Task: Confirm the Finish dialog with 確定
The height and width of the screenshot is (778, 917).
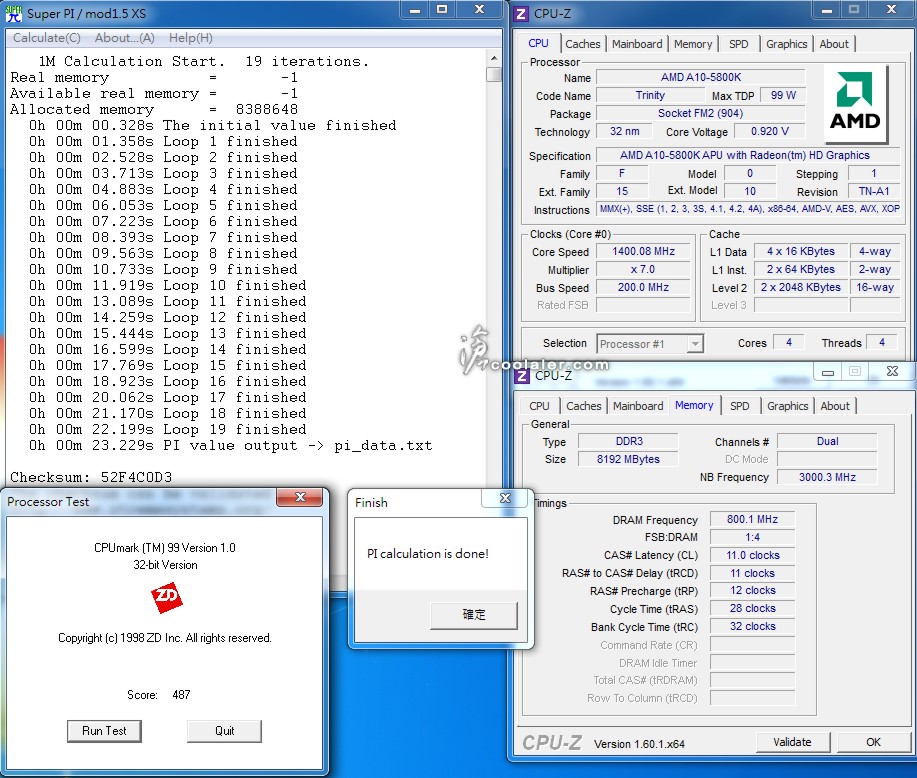Action: point(474,615)
